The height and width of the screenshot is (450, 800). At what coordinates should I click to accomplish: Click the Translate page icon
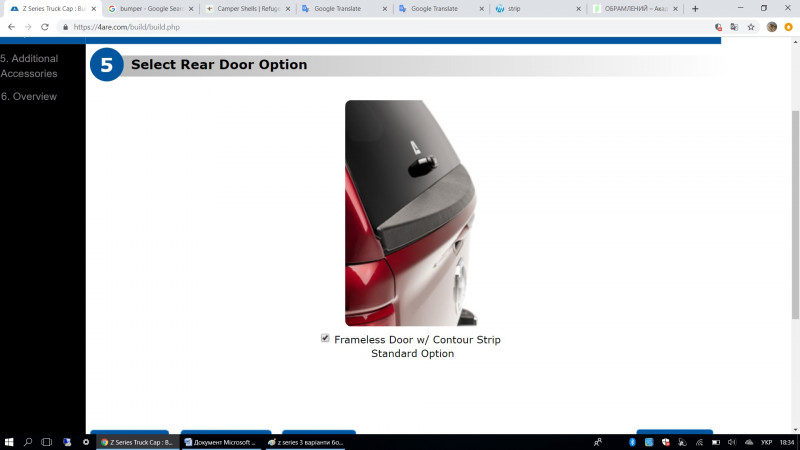point(734,27)
